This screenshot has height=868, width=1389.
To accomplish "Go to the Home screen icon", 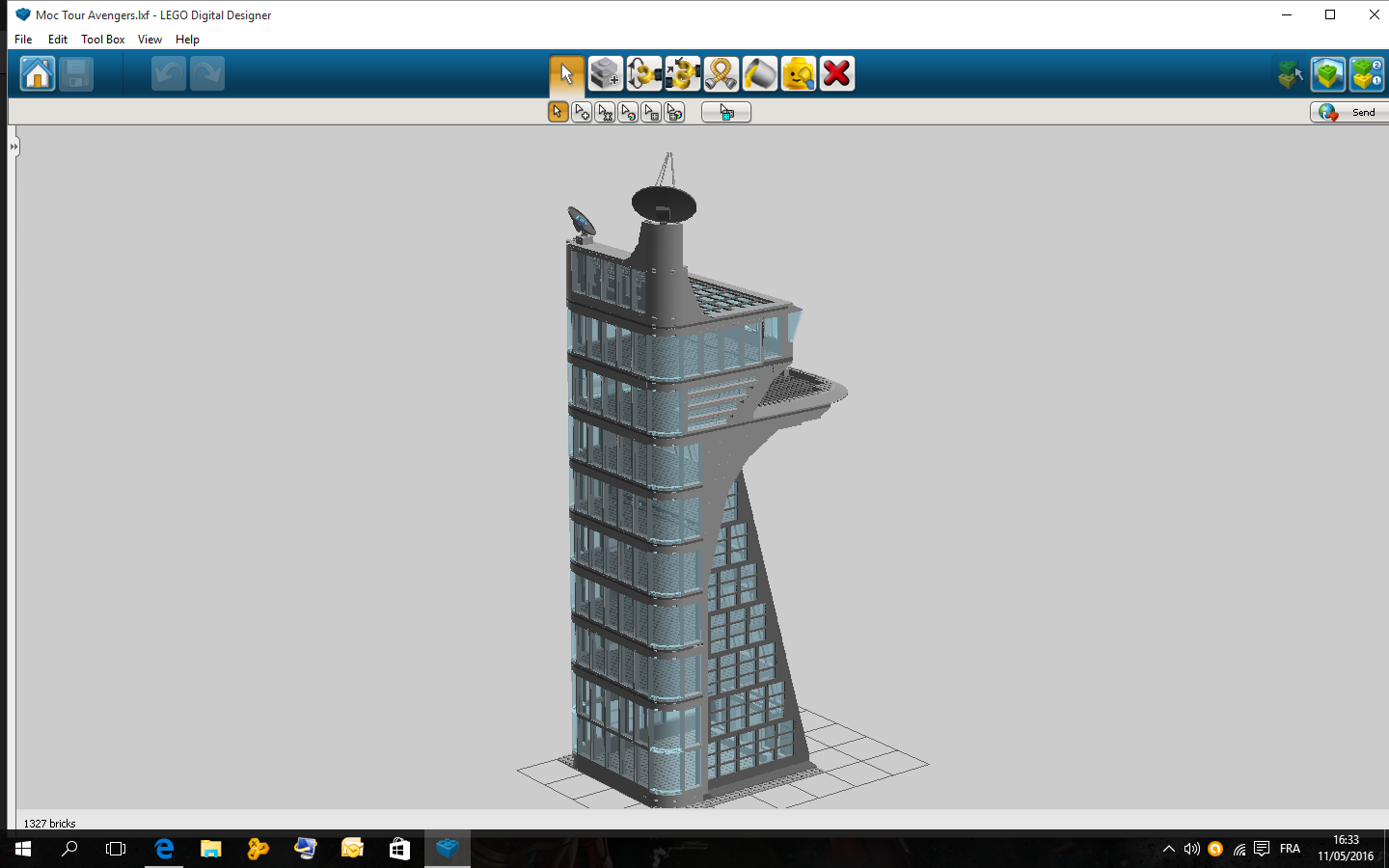I will (38, 73).
